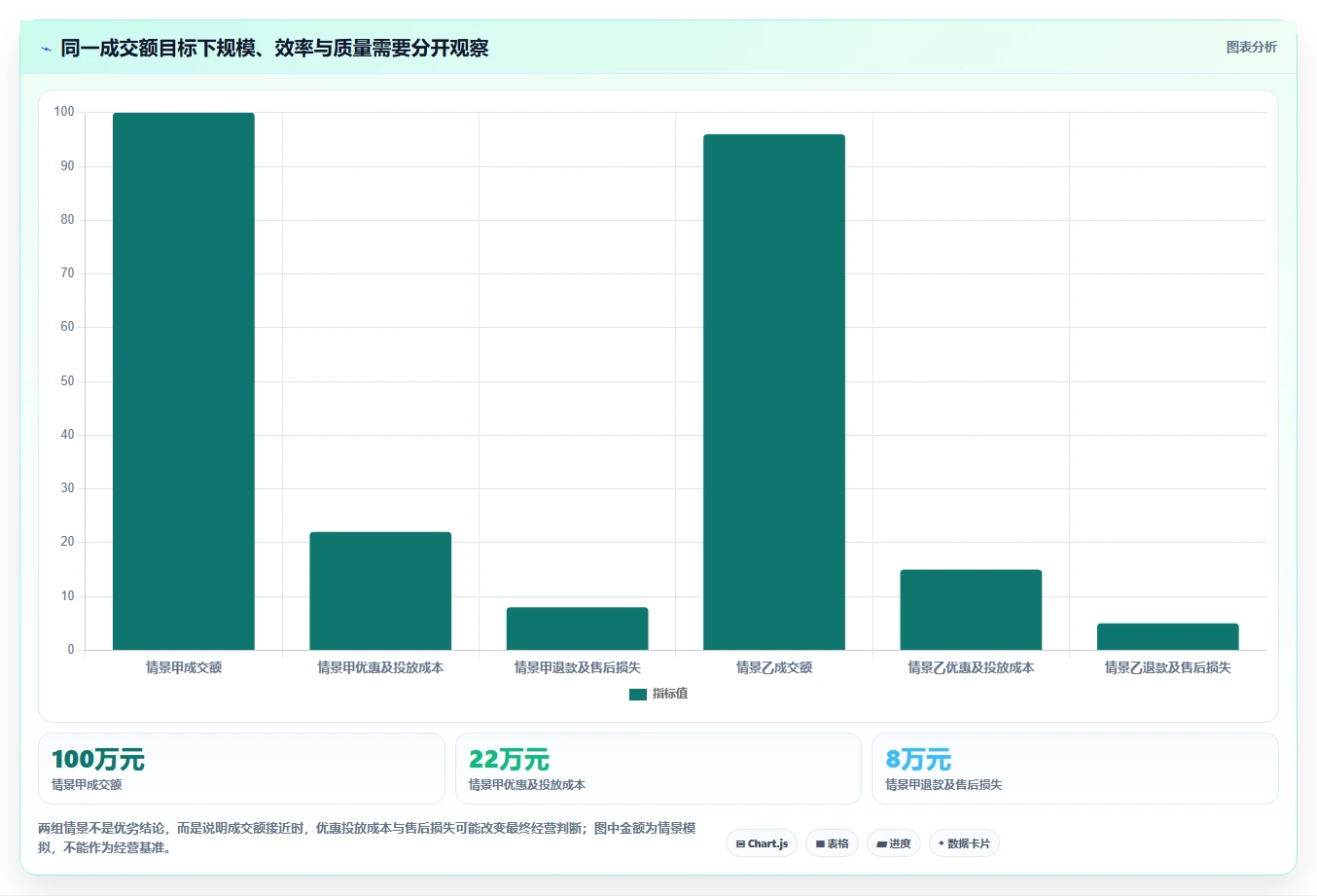
Task: Select the 情景乙退款及售后损失 bar
Action: pyautogui.click(x=1167, y=636)
